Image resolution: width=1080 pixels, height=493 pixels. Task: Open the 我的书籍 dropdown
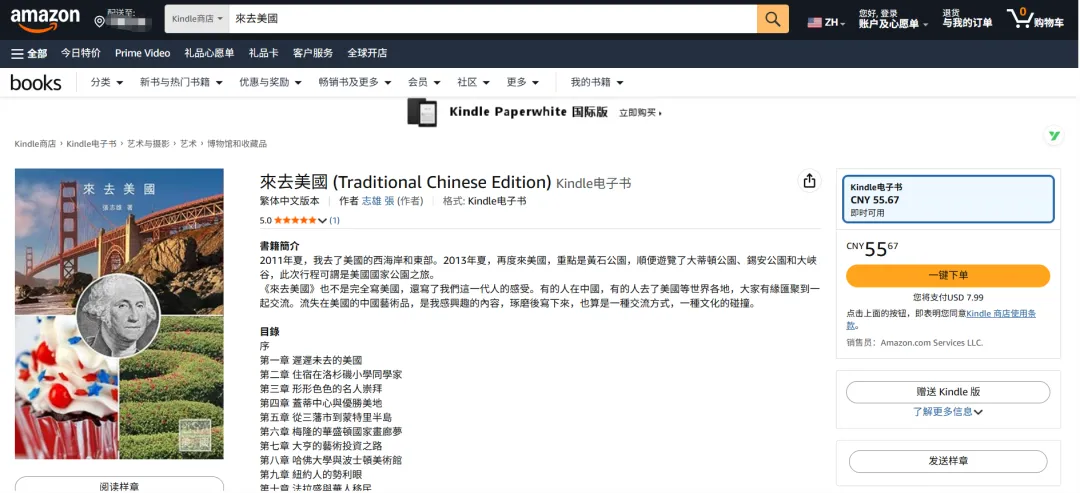tap(596, 83)
